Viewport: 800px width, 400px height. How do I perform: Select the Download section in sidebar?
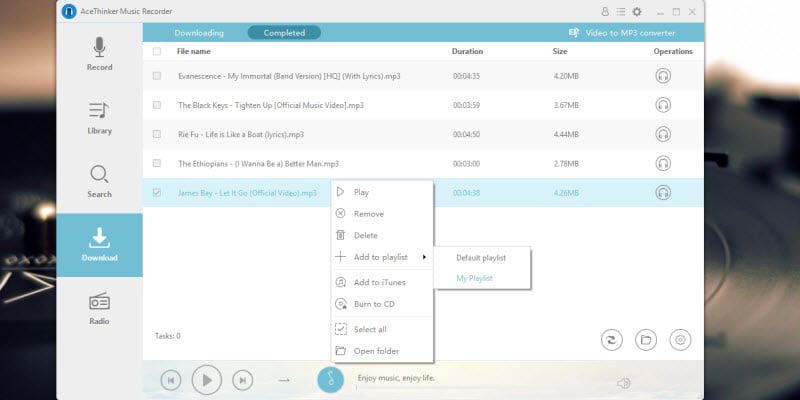[99, 245]
